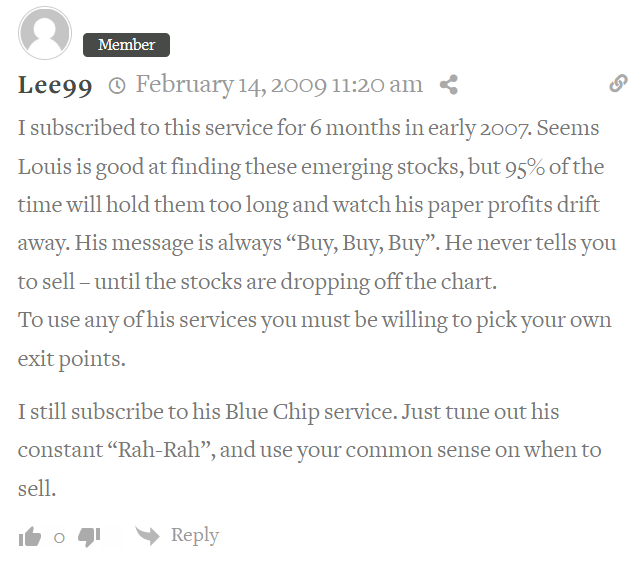Click the February 14, 2009 11:20 am timestamp

point(279,85)
